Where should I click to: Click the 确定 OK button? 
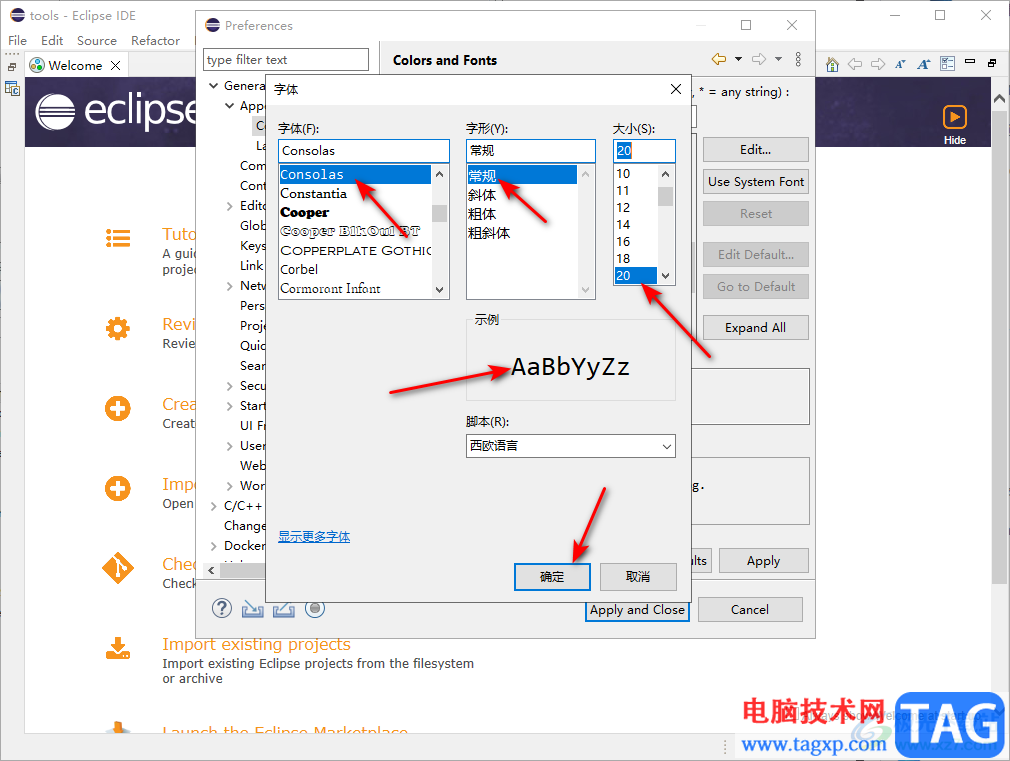552,577
